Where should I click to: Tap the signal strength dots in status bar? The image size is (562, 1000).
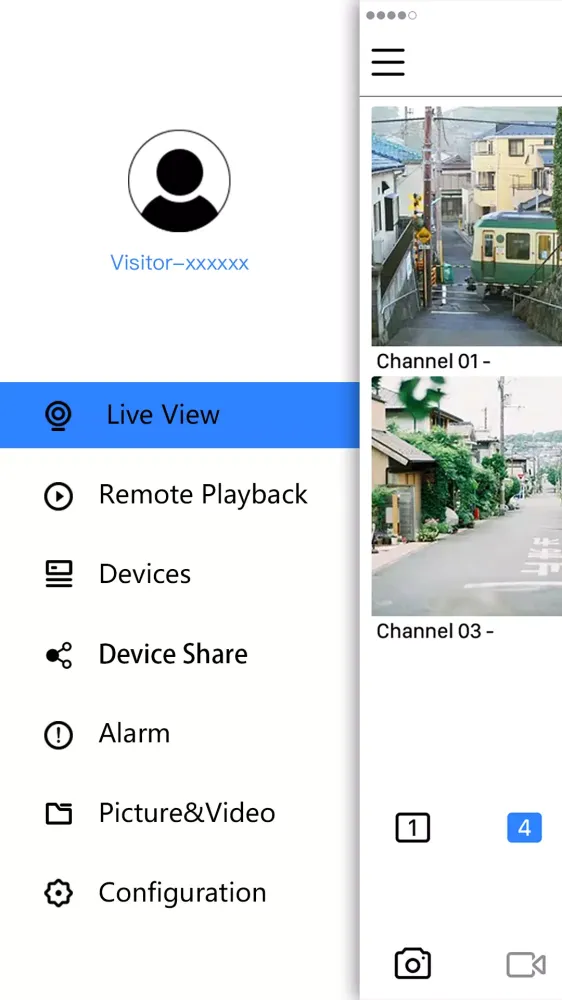(392, 15)
